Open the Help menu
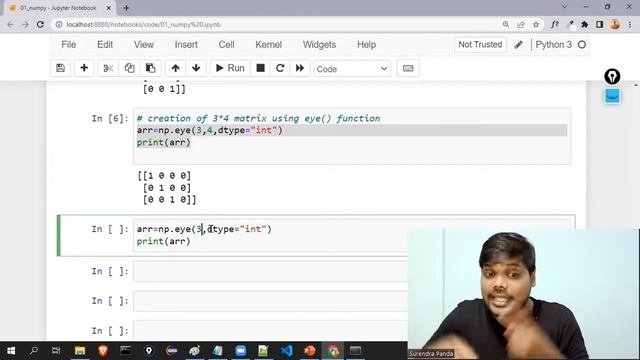Image resolution: width=640 pixels, height=360 pixels. pyautogui.click(x=367, y=44)
